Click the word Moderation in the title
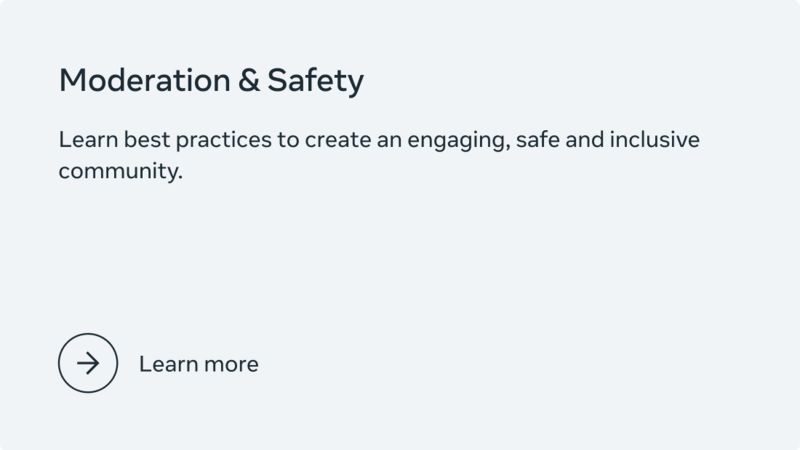 point(144,81)
